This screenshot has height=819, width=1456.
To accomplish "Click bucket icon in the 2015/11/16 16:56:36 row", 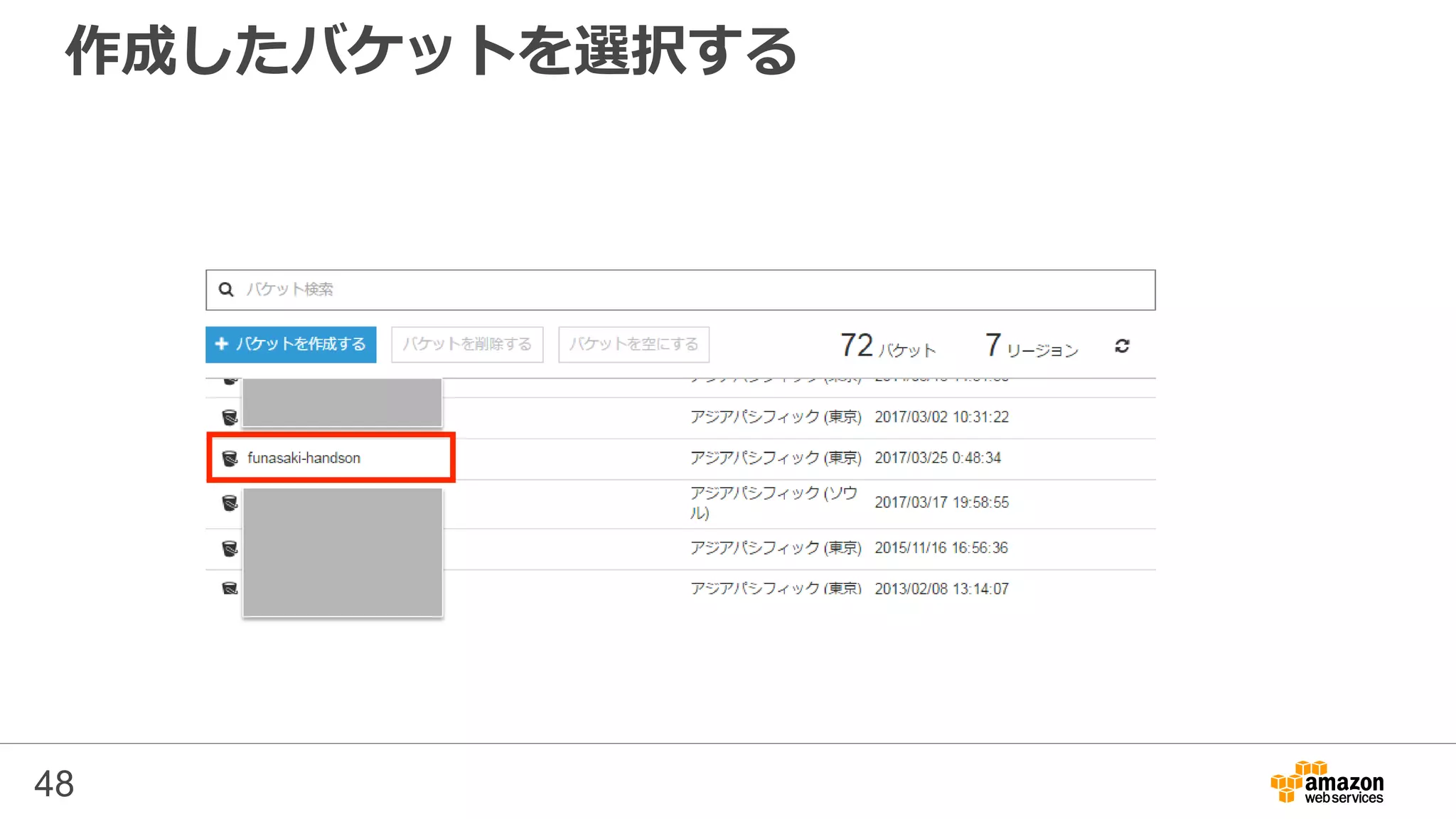I will click(230, 549).
